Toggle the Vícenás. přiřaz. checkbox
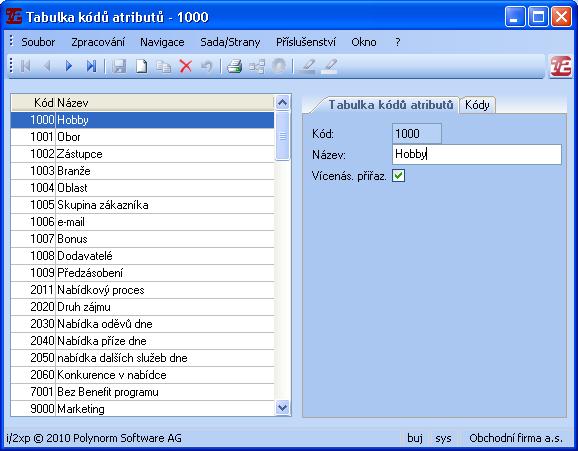 (x=398, y=176)
